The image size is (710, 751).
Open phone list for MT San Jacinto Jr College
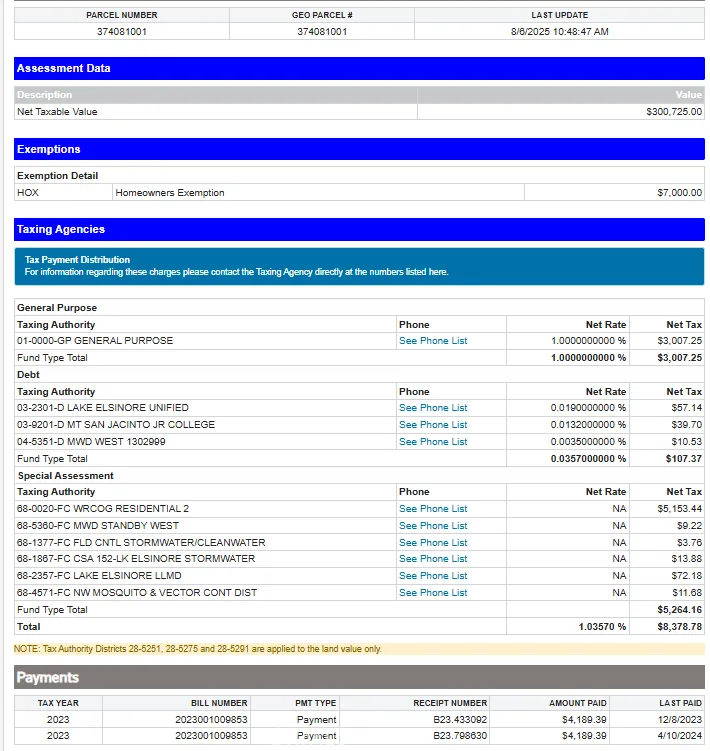(433, 424)
